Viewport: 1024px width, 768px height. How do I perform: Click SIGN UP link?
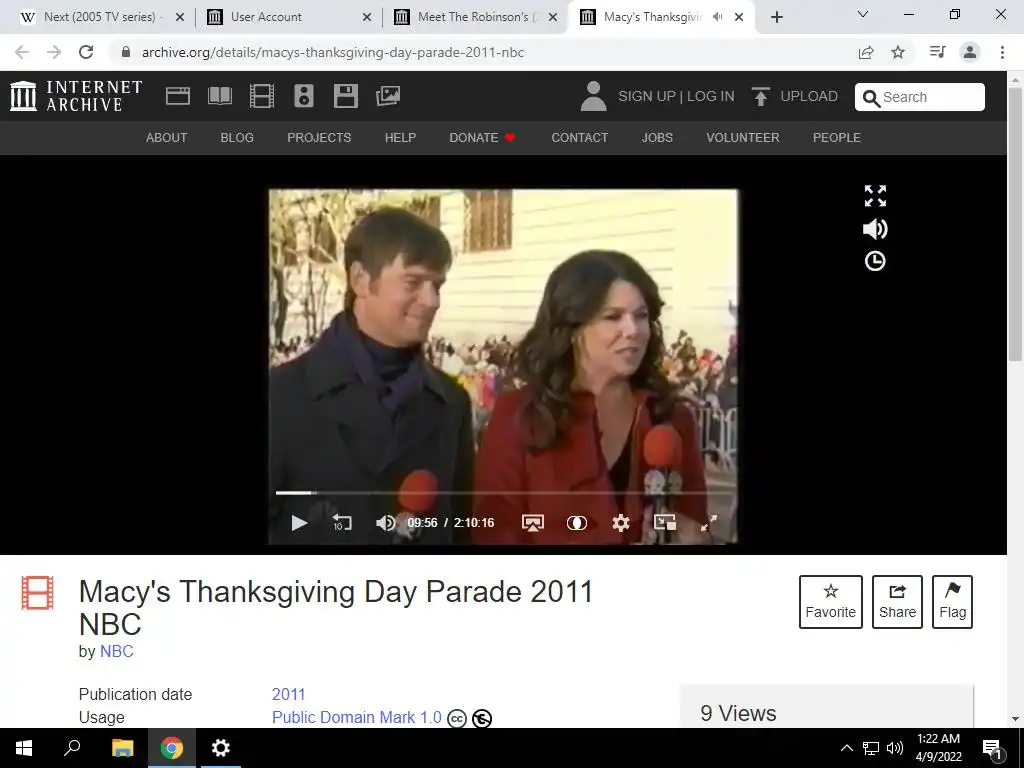[647, 96]
